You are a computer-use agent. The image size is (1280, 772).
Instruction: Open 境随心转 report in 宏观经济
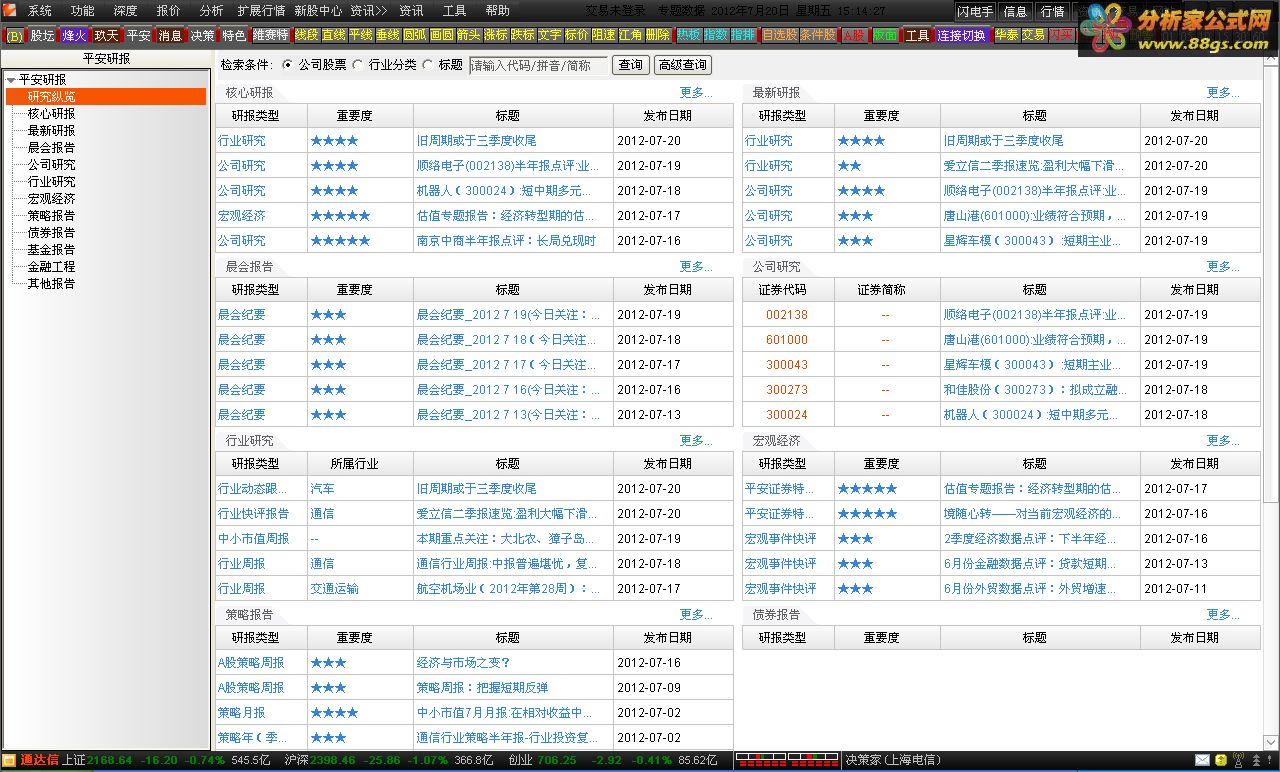coord(1032,514)
